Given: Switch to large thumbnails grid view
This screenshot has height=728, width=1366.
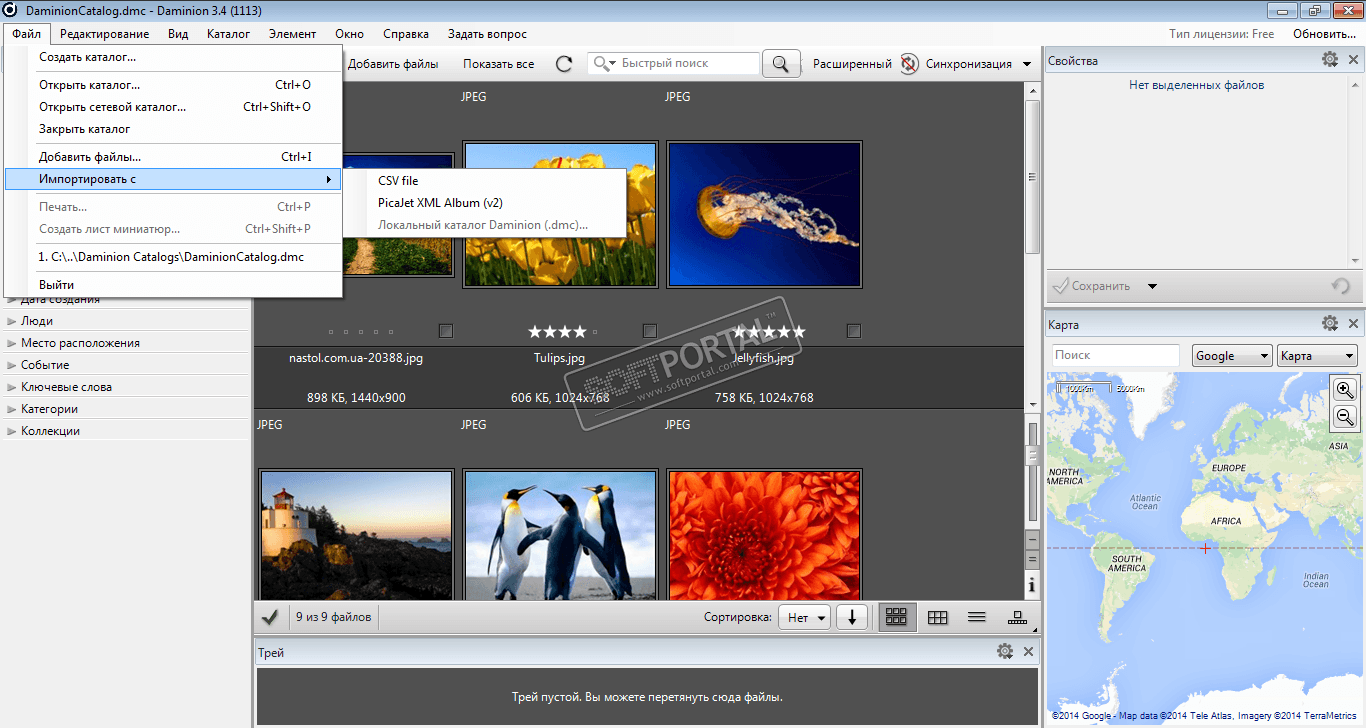Looking at the screenshot, I should [896, 617].
